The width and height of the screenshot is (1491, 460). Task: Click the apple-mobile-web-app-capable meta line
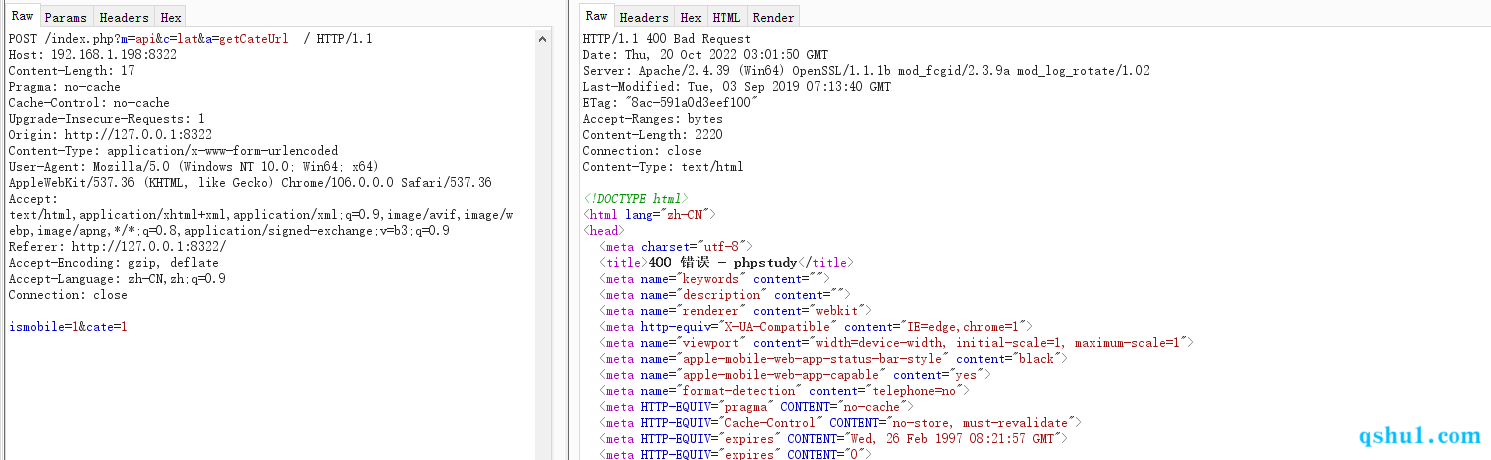click(794, 375)
